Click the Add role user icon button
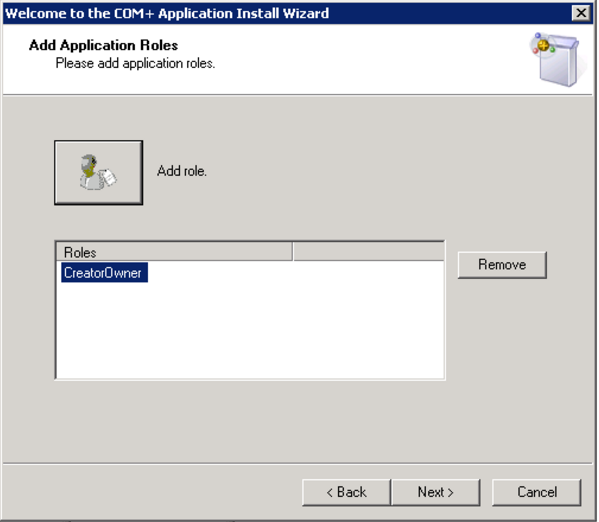599x522 pixels. (x=99, y=172)
